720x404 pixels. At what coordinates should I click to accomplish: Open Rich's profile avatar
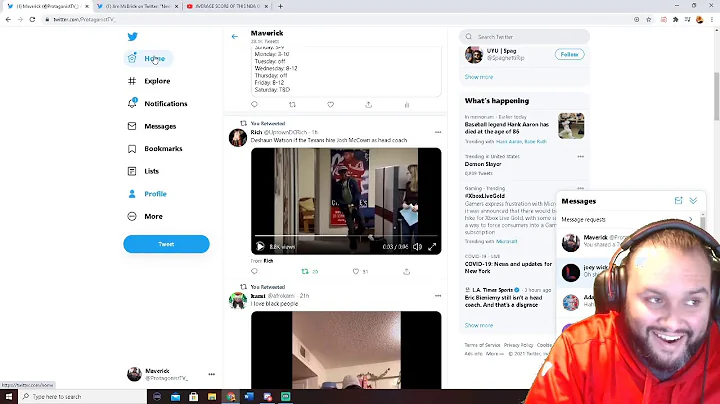tap(238, 138)
